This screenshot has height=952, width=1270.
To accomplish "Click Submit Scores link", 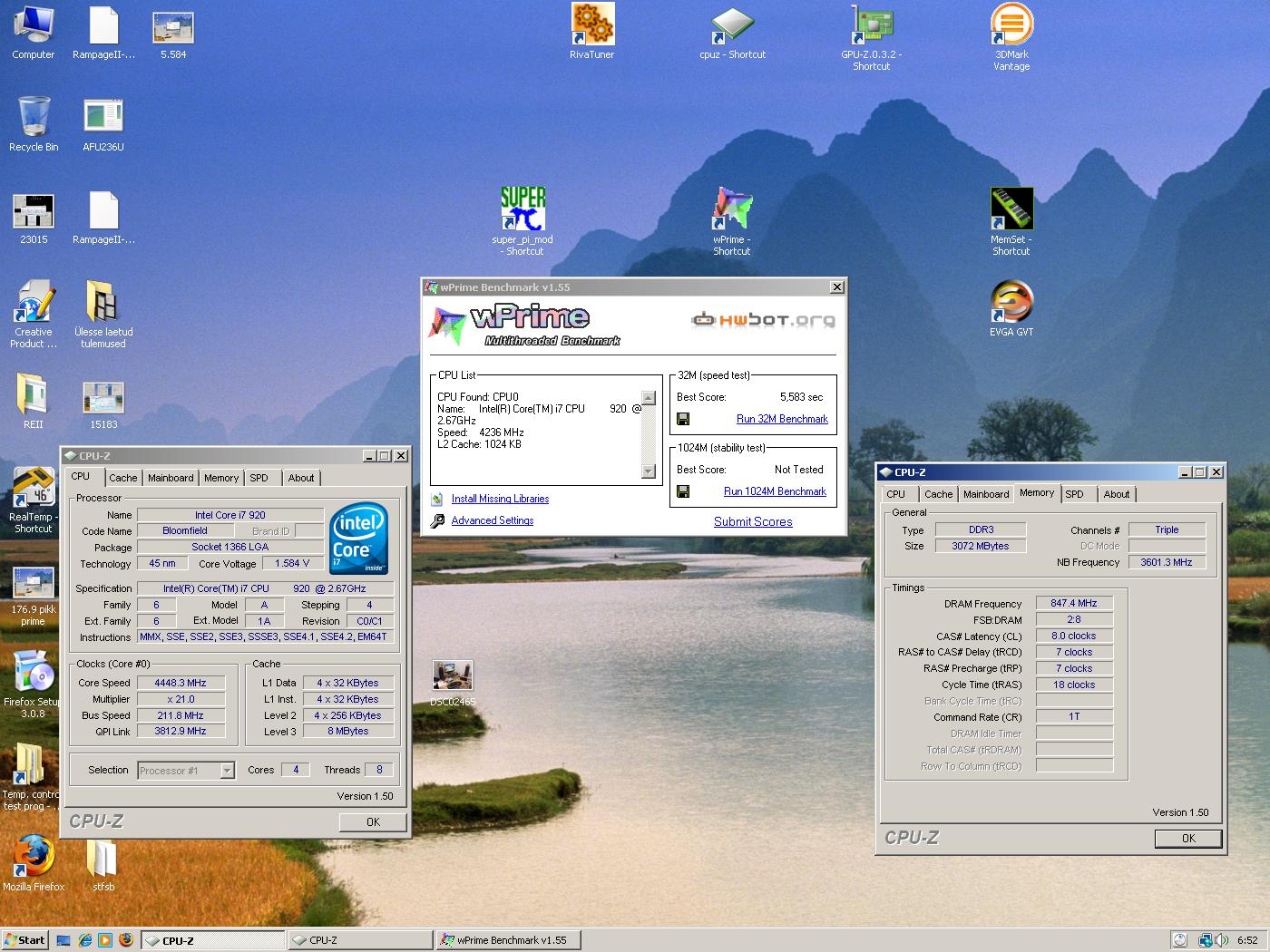I will (753, 521).
